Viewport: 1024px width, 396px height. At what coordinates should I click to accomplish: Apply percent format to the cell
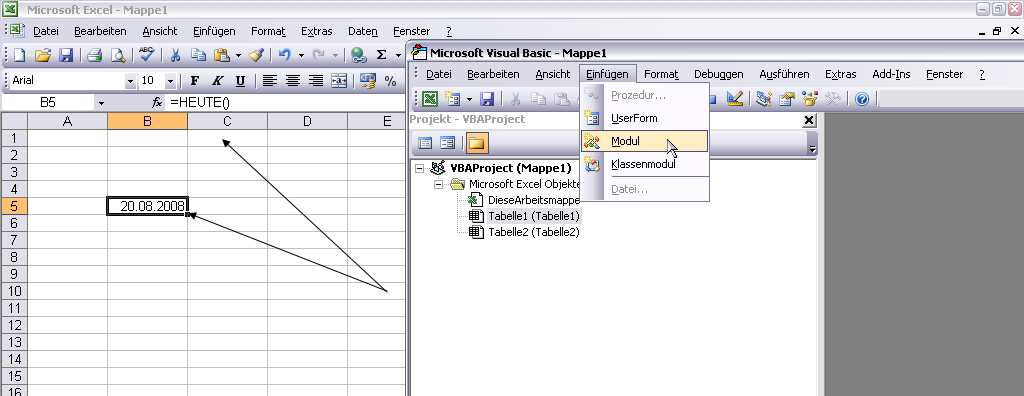pyautogui.click(x=391, y=81)
